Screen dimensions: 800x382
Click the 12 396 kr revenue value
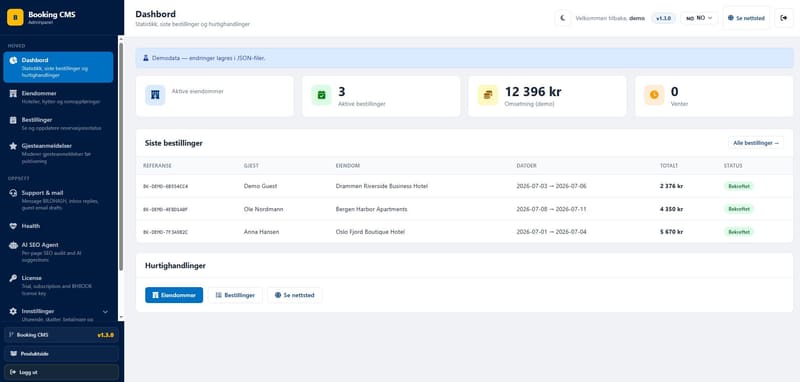533,92
